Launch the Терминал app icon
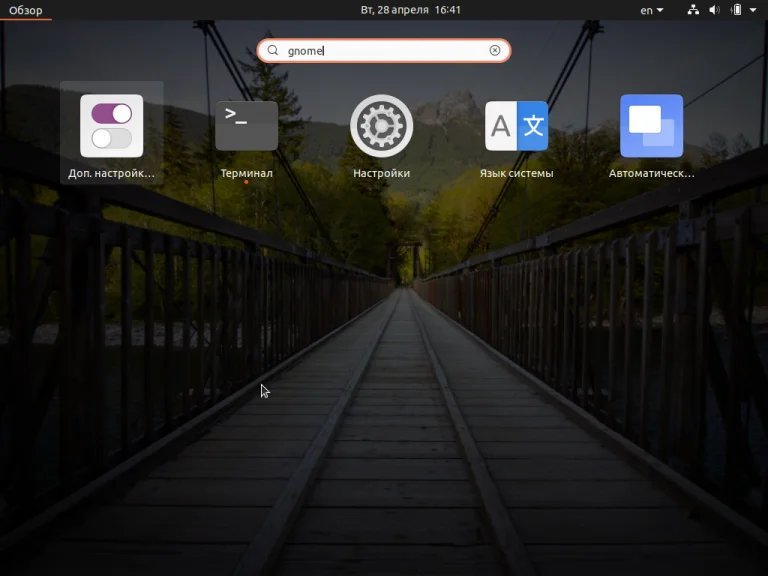The image size is (768, 576). pyautogui.click(x=246, y=126)
